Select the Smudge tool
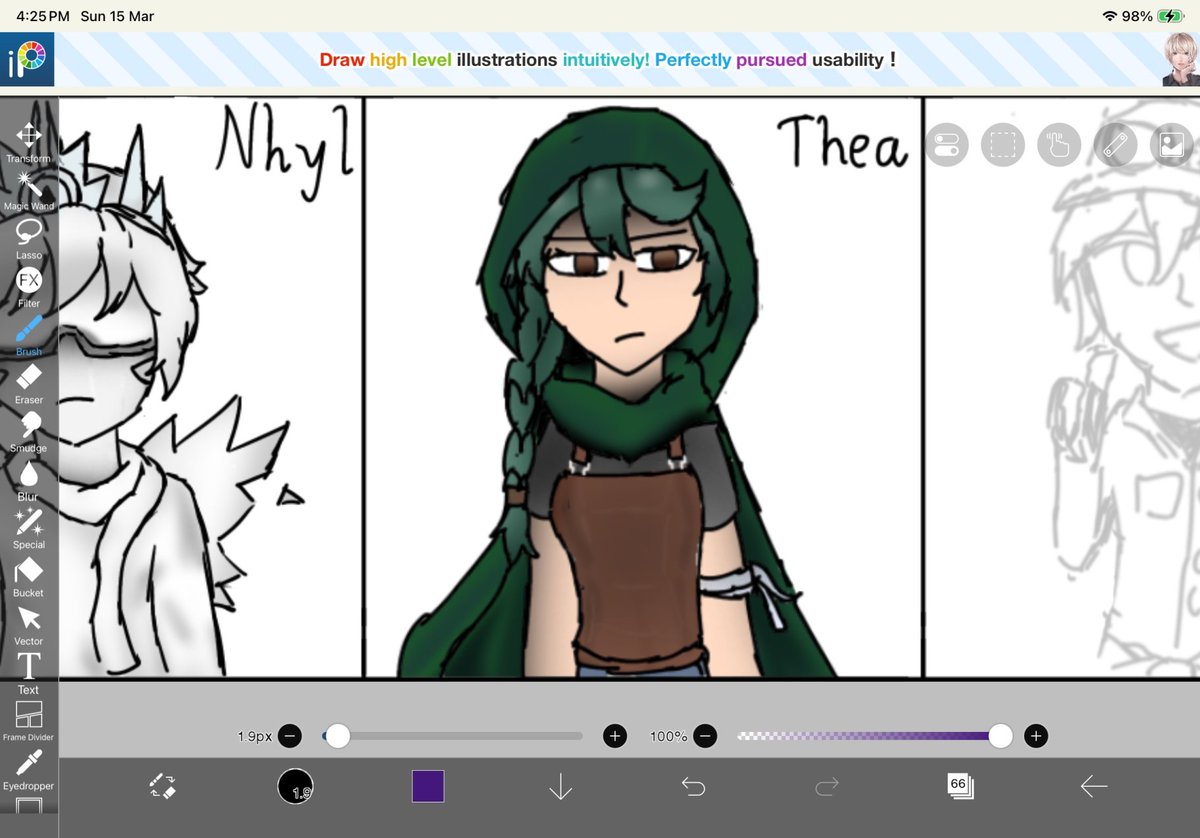This screenshot has width=1200, height=838. pos(28,432)
